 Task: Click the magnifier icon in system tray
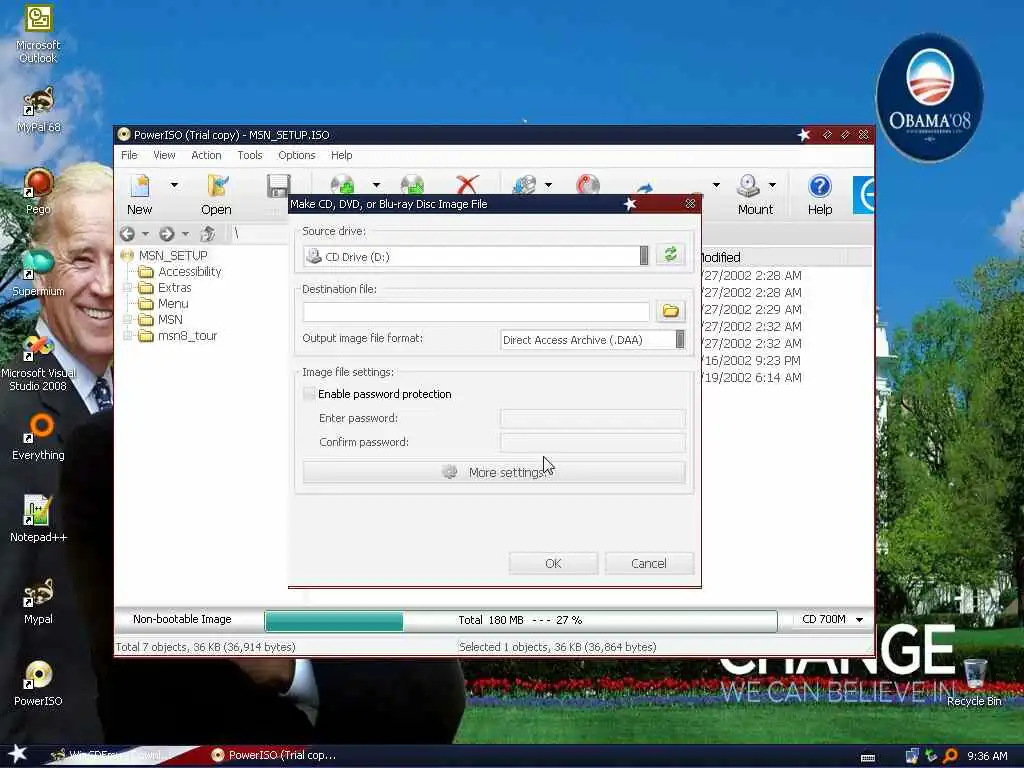[950, 756]
